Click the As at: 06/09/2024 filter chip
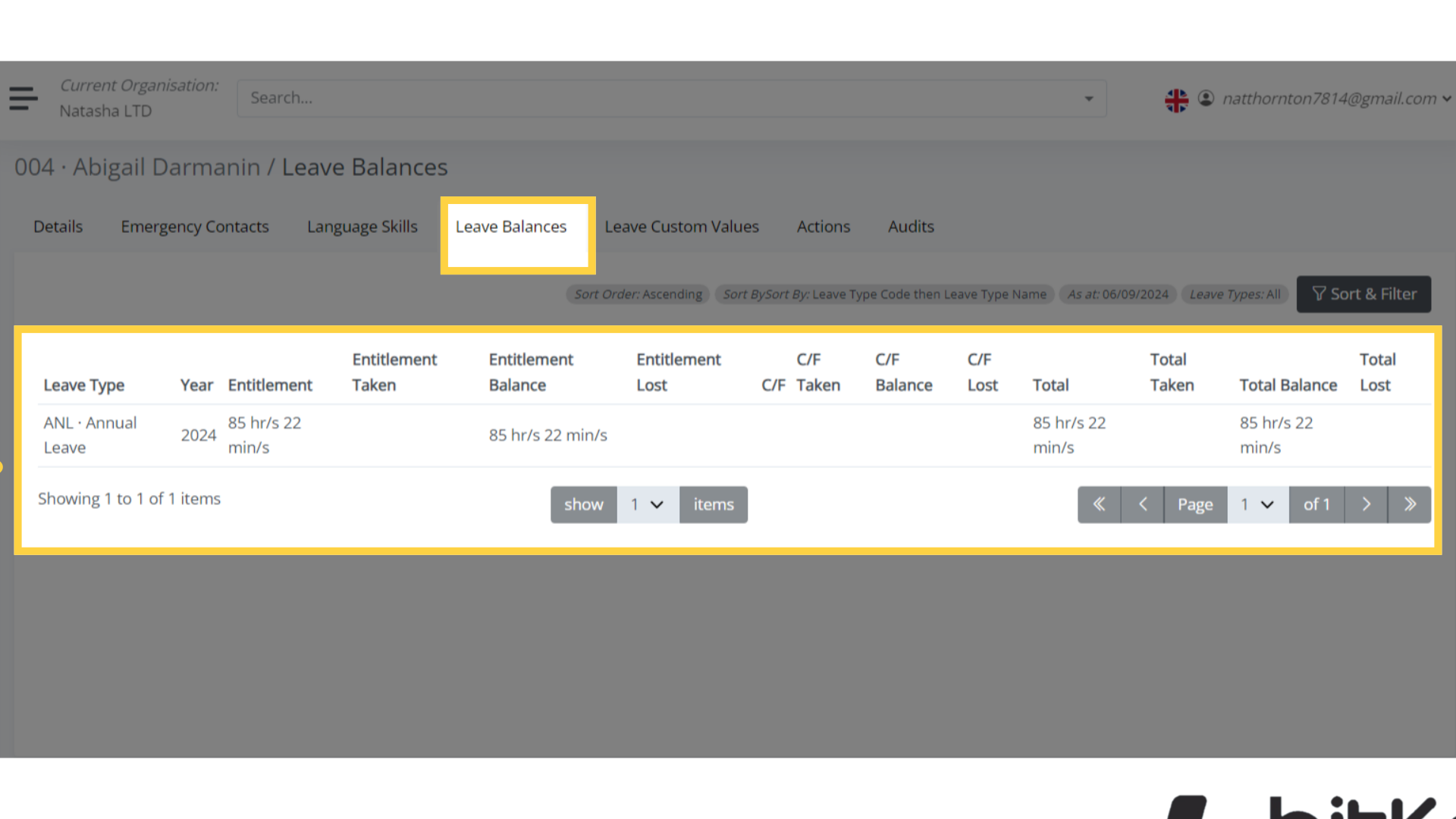The image size is (1456, 819). (1118, 294)
